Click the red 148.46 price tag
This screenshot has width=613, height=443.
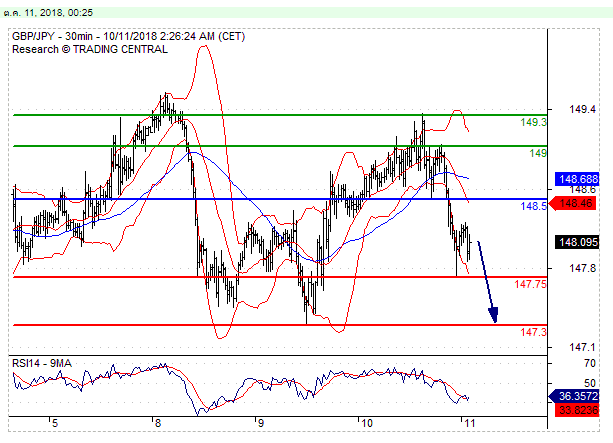pos(573,203)
